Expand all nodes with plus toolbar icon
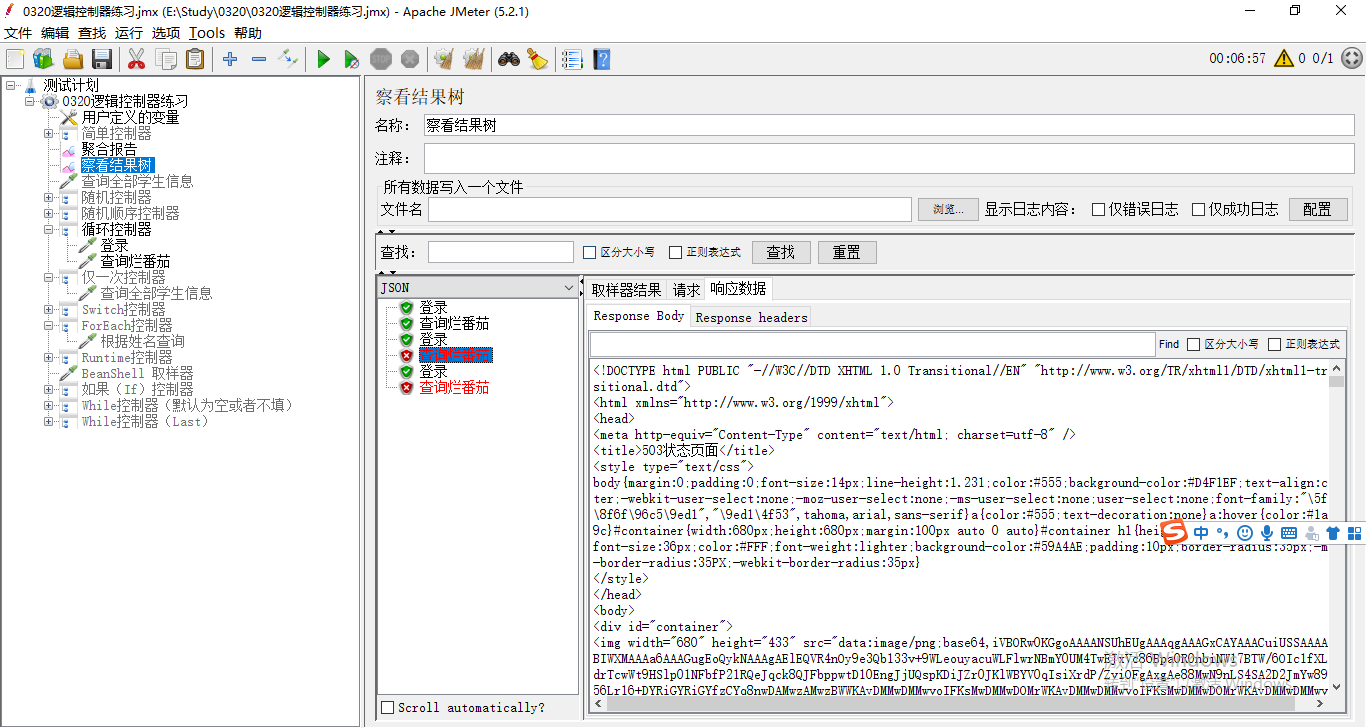The image size is (1366, 728). click(230, 59)
